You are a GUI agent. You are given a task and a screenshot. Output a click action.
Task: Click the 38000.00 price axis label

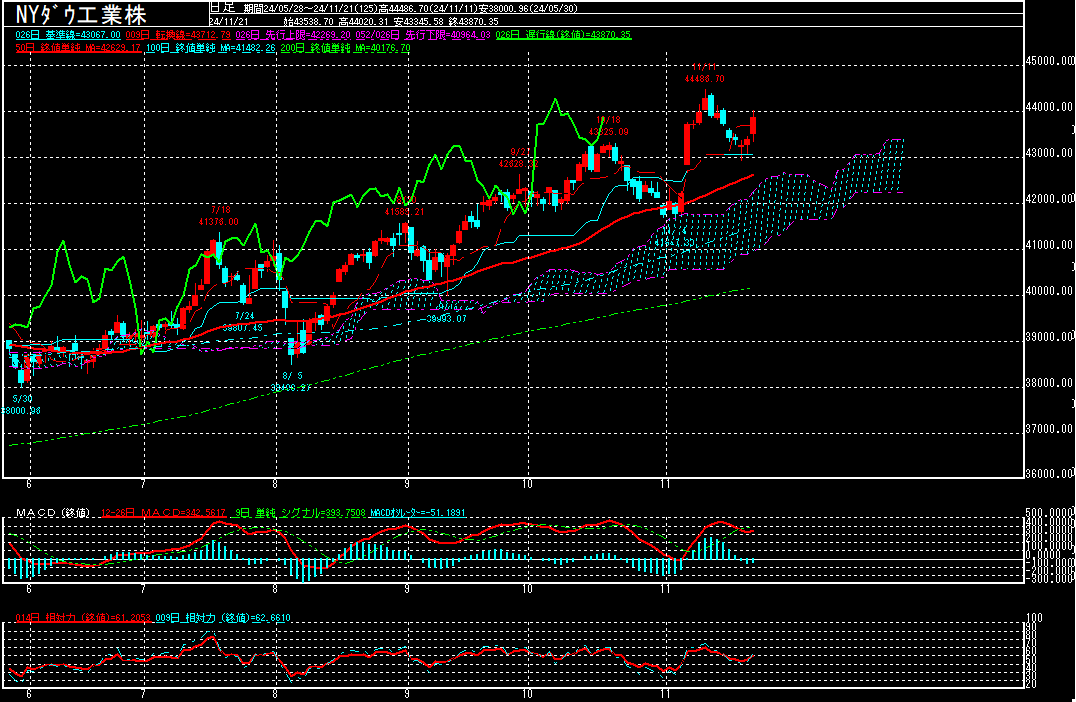coord(1049,383)
